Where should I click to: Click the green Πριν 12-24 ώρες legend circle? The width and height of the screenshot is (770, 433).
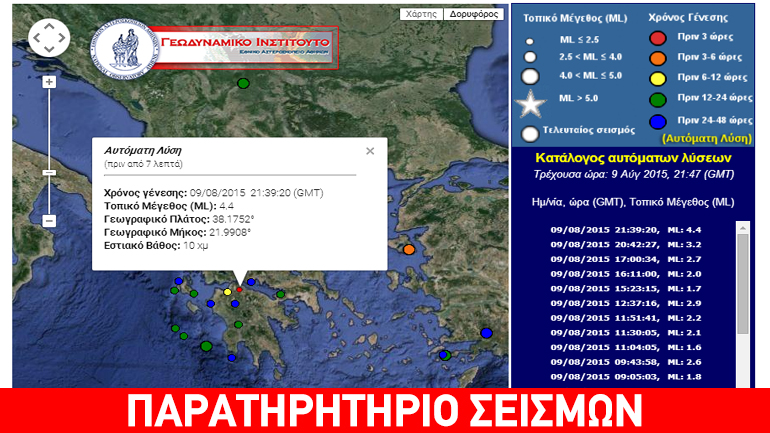pyautogui.click(x=658, y=100)
